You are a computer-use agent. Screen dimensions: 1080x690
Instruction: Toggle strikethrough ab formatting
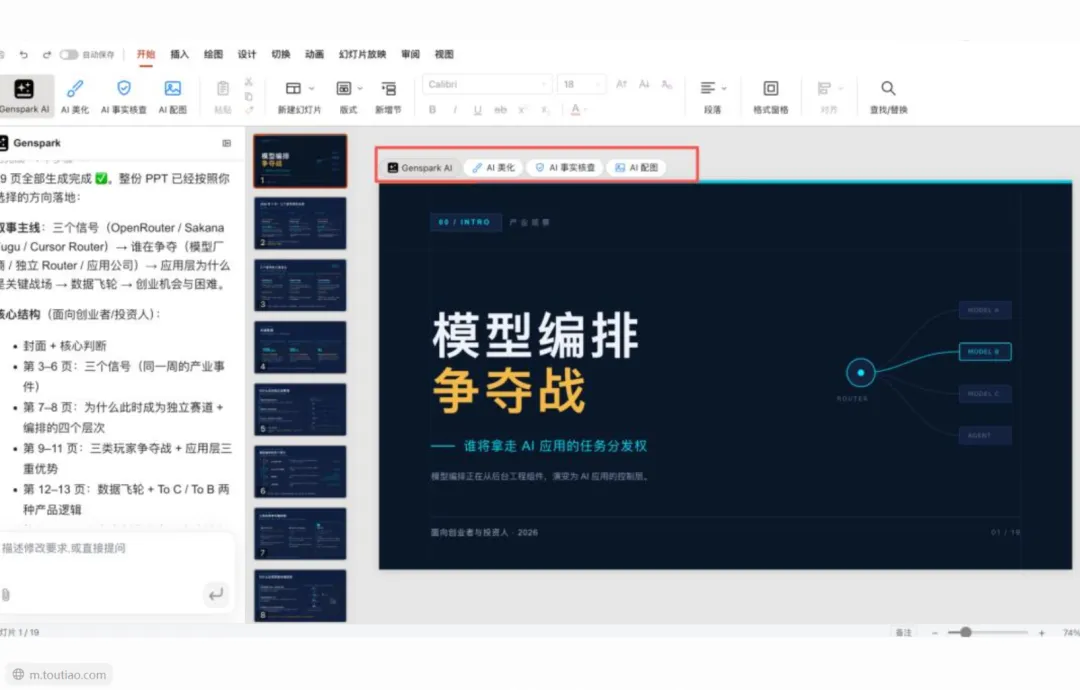(500, 109)
